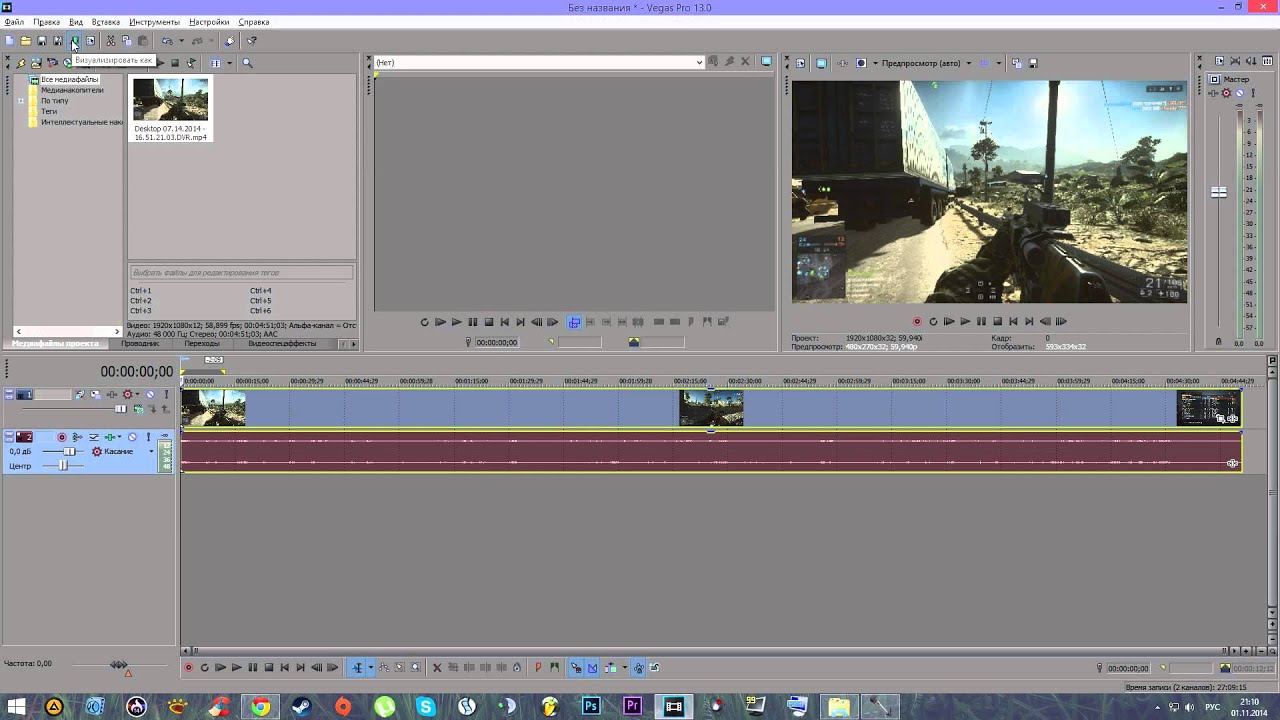
Task: Cut selection with the scissors icon
Action: (x=111, y=41)
